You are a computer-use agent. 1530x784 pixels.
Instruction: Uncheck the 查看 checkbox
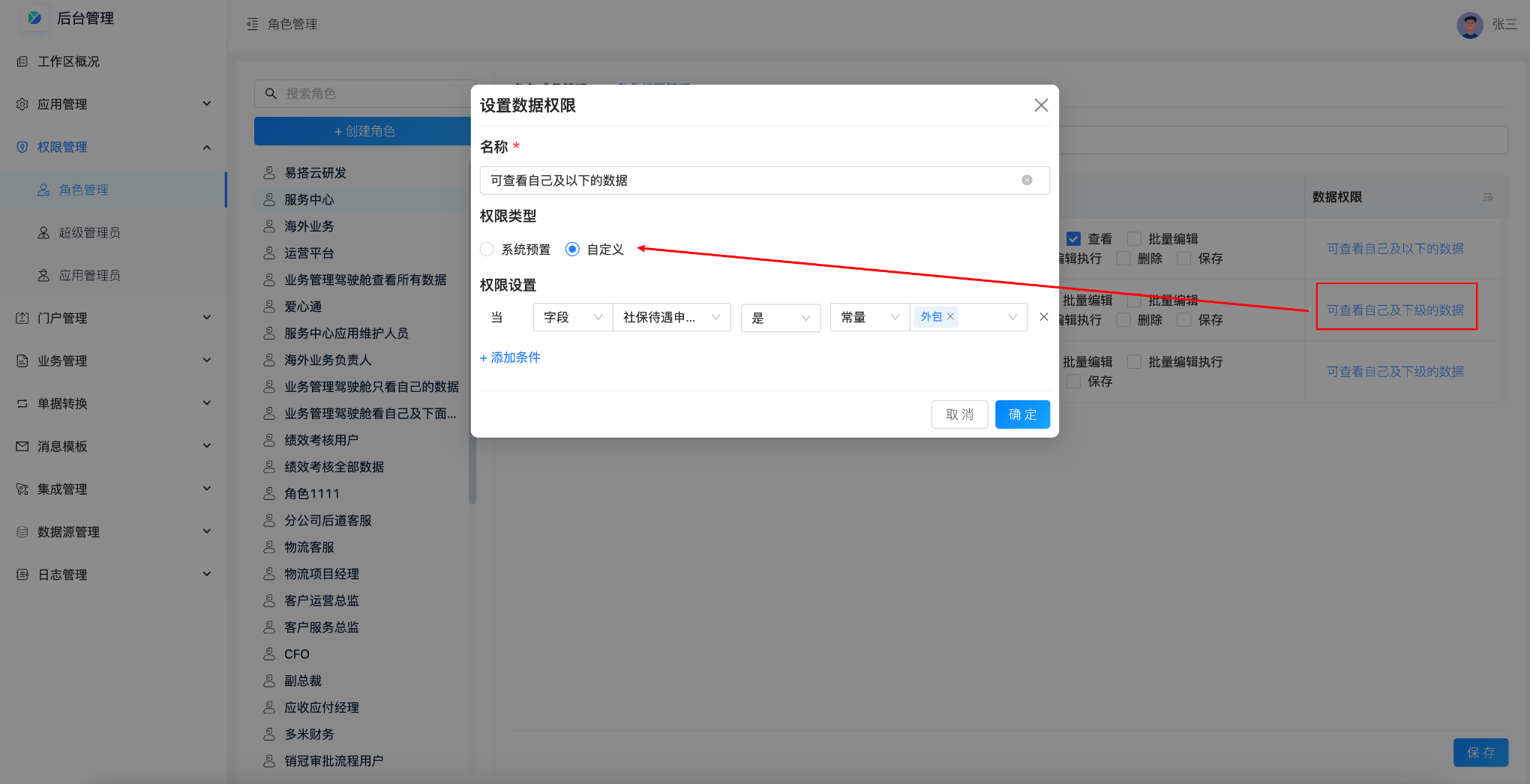[1073, 239]
